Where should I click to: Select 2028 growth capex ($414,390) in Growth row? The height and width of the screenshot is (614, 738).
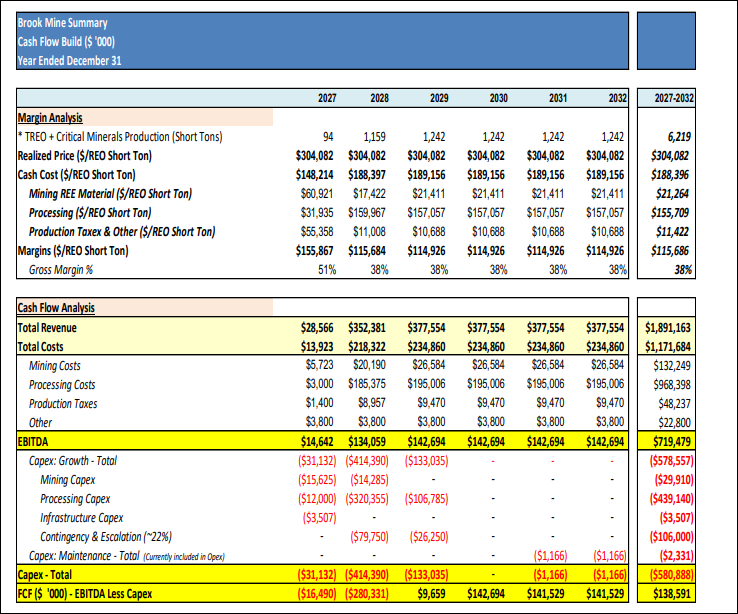[367, 461]
